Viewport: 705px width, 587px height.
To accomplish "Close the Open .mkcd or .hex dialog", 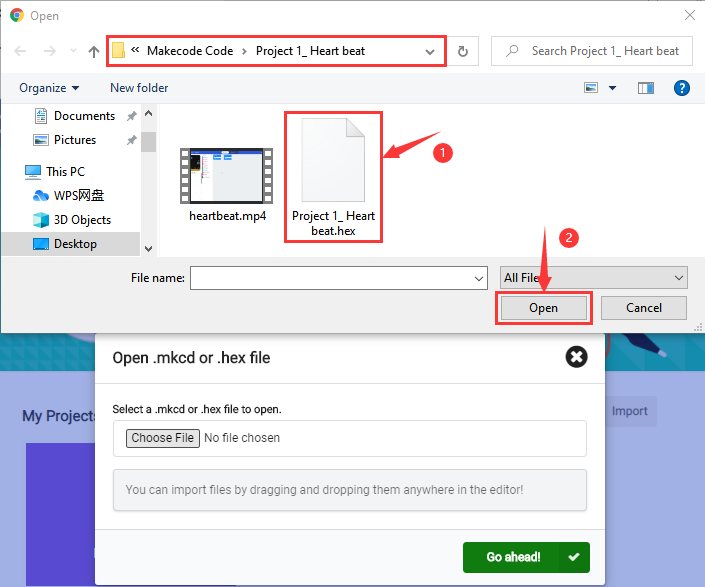I will pyautogui.click(x=576, y=357).
